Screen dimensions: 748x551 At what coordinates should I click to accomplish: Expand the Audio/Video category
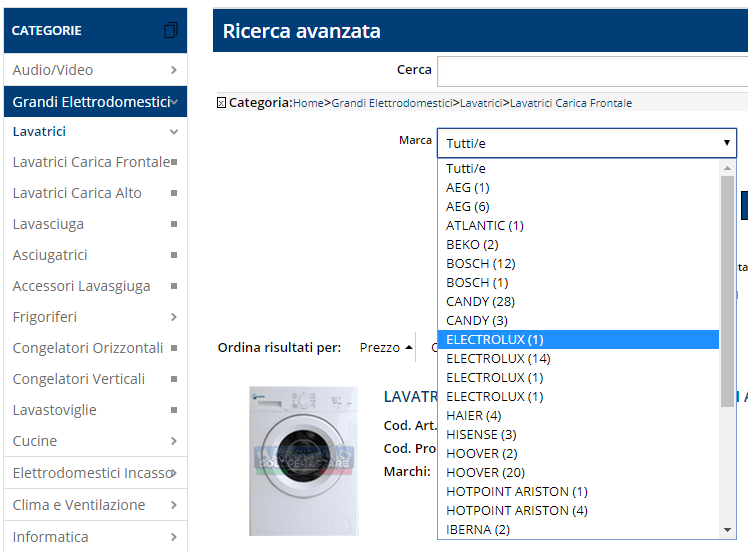point(174,70)
